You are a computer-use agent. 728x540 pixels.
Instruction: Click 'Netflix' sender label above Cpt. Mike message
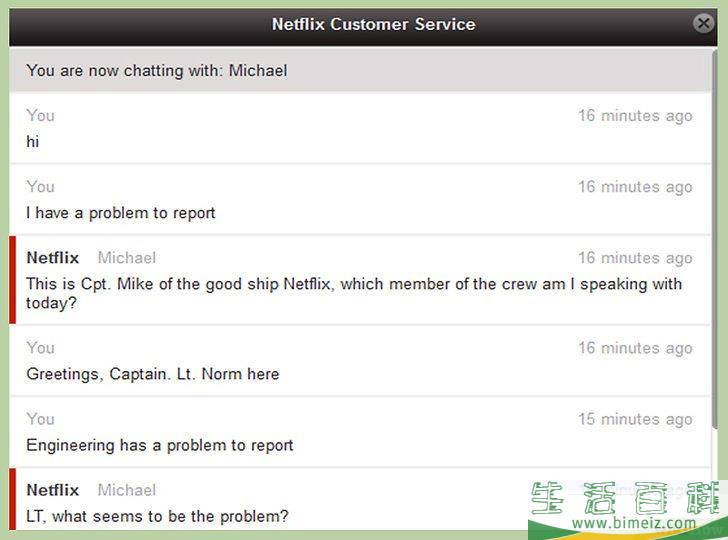click(52, 258)
